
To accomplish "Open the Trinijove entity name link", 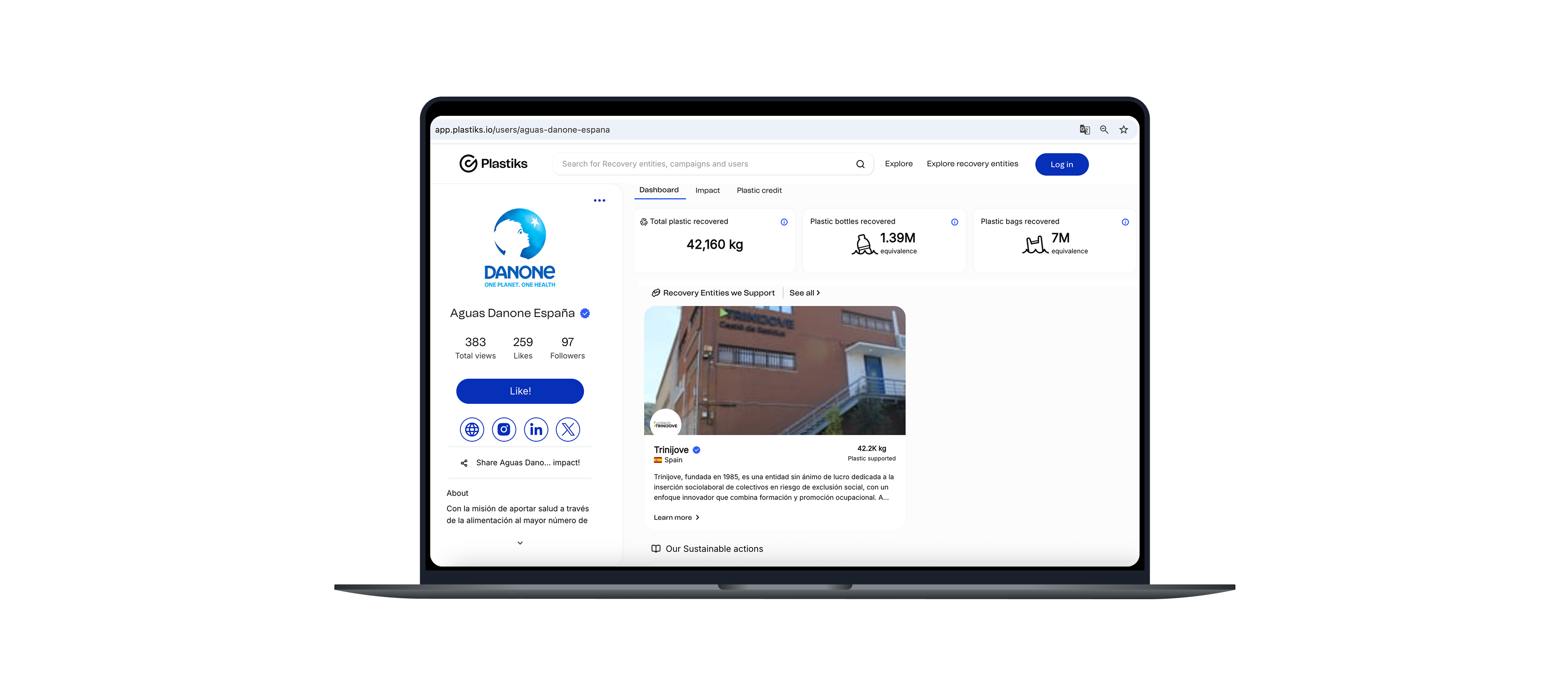I will pyautogui.click(x=671, y=450).
